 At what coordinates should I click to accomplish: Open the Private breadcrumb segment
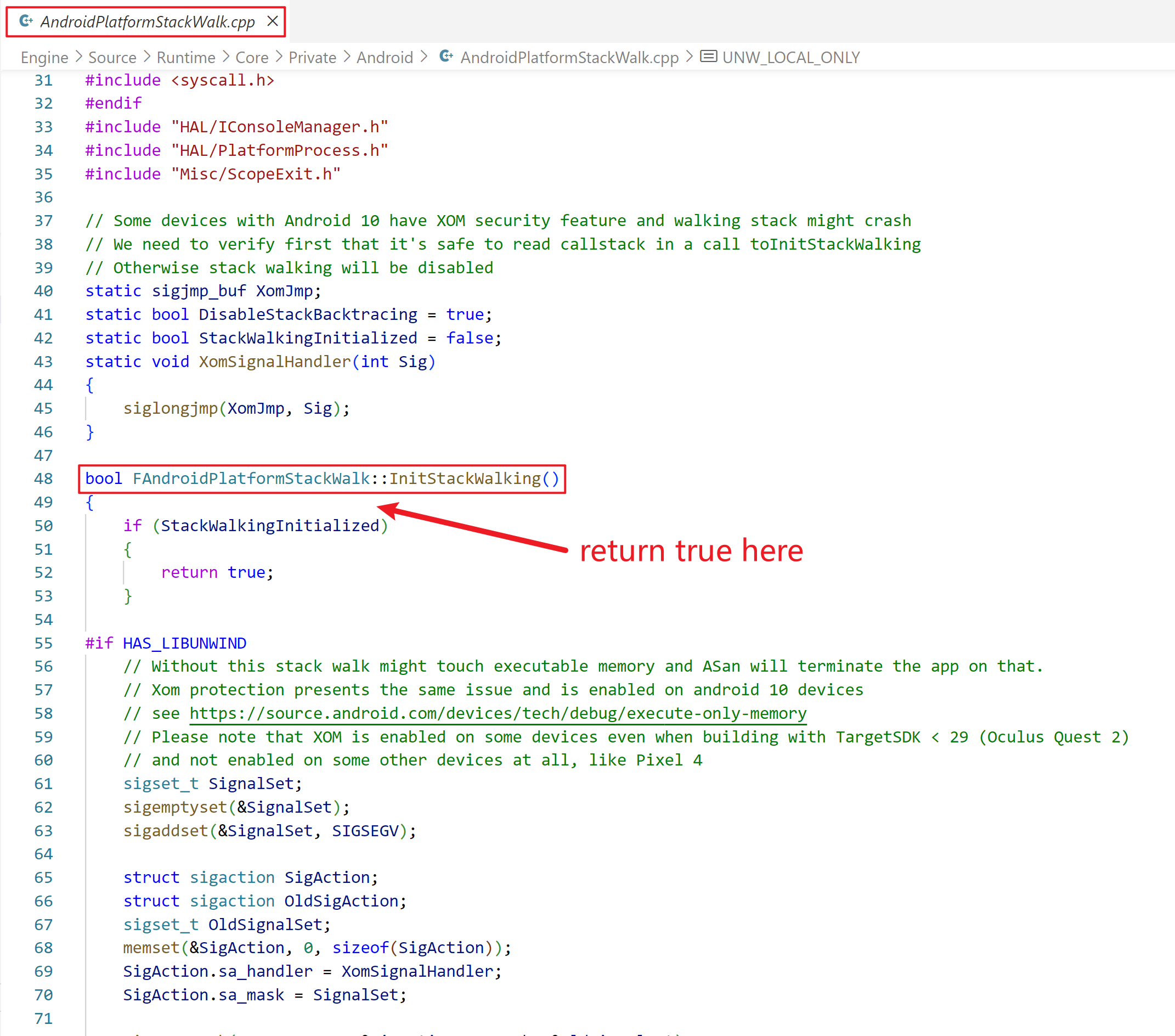pos(312,58)
